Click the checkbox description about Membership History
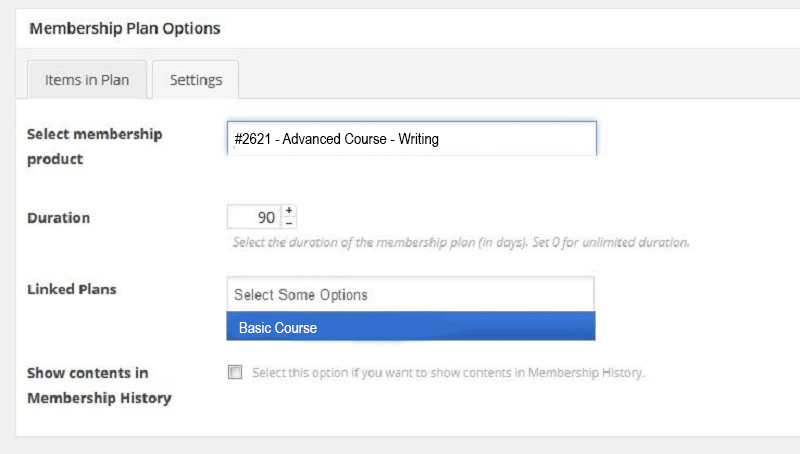Image resolution: width=800 pixels, height=454 pixels. [448, 373]
